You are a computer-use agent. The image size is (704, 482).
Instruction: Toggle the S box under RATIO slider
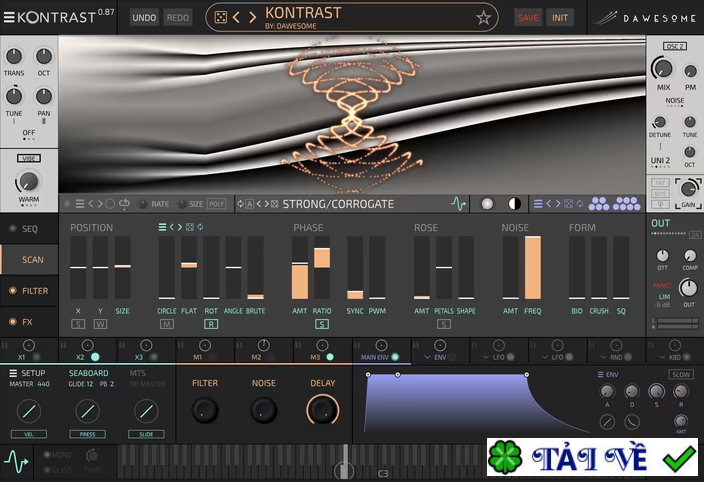click(322, 324)
